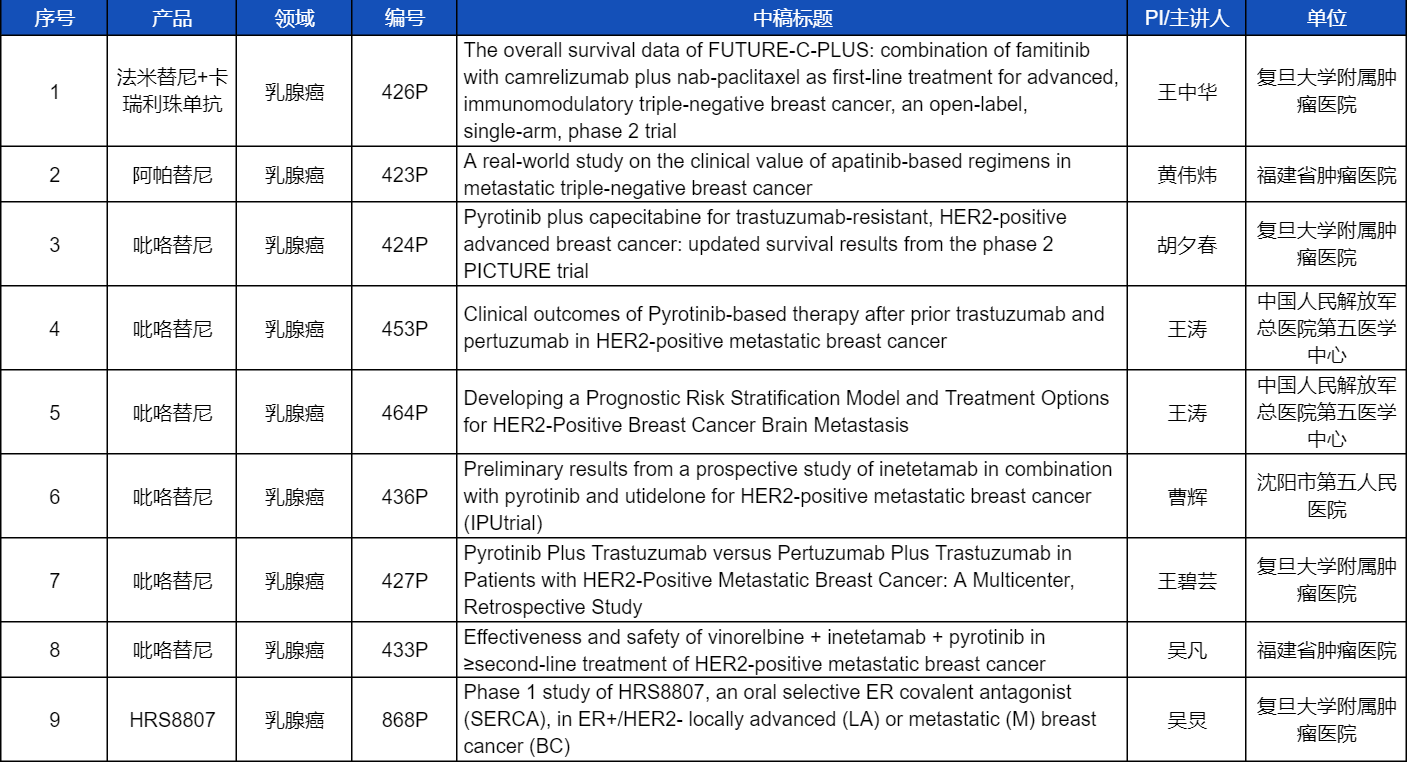Click the PI/主讲人 column header

pos(1186,18)
